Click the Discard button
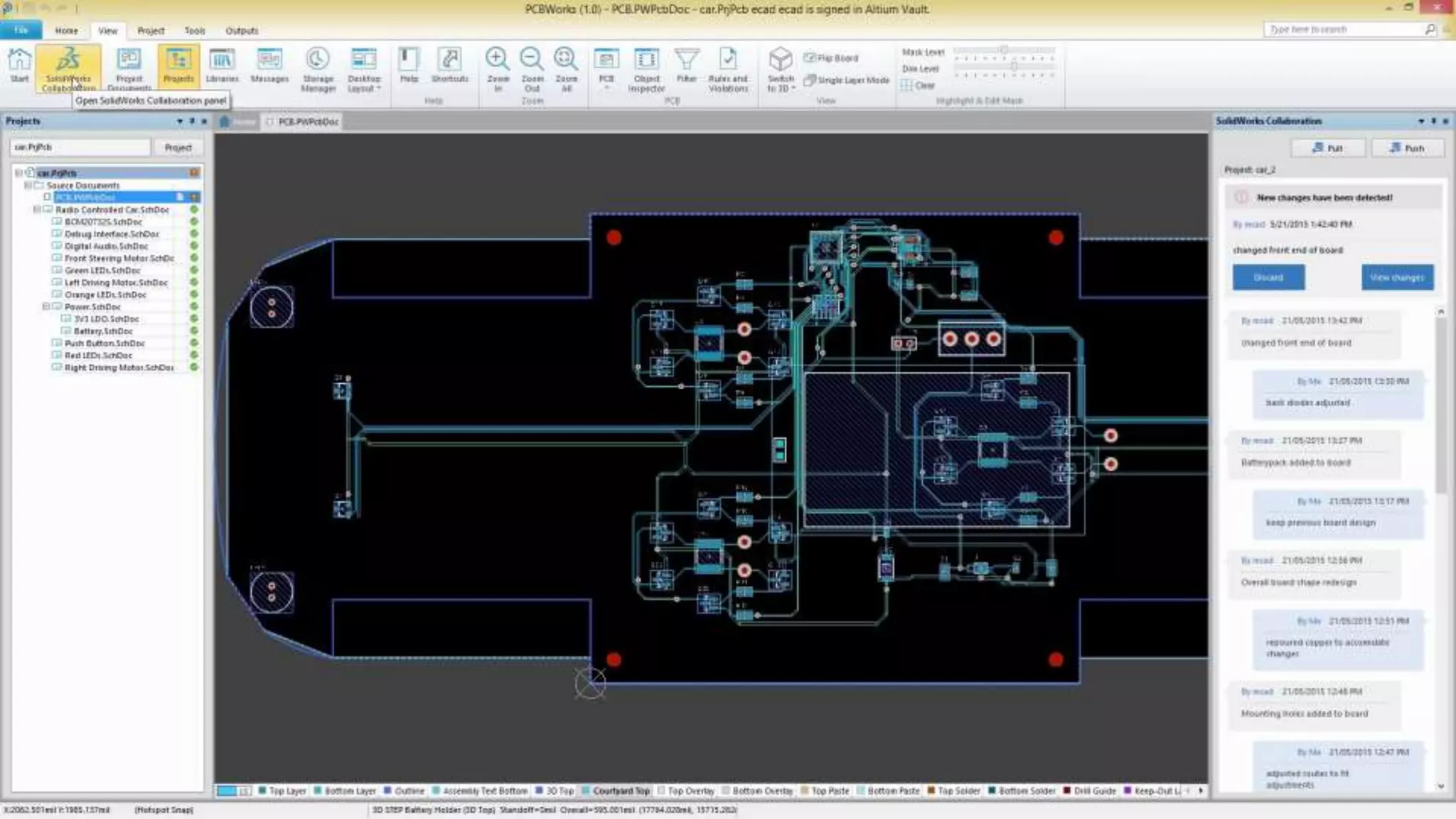 click(1268, 277)
